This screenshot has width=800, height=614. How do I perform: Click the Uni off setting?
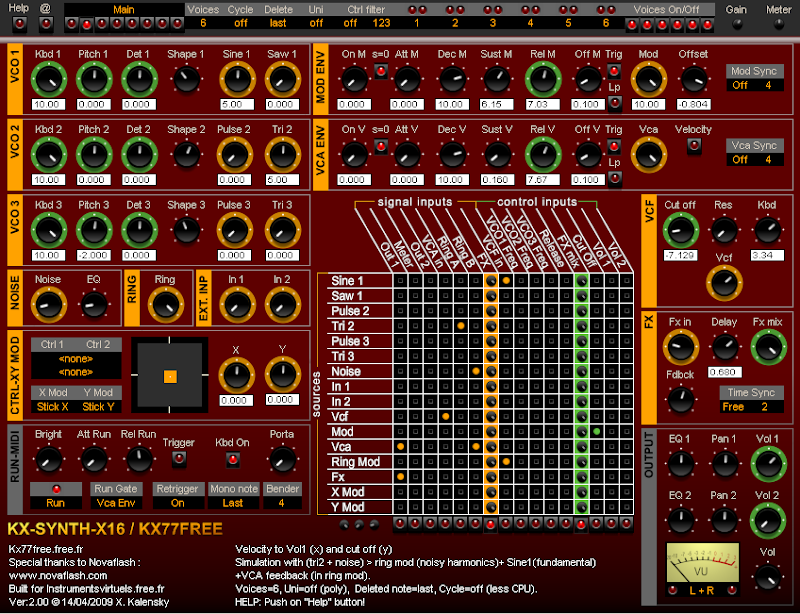316,23
